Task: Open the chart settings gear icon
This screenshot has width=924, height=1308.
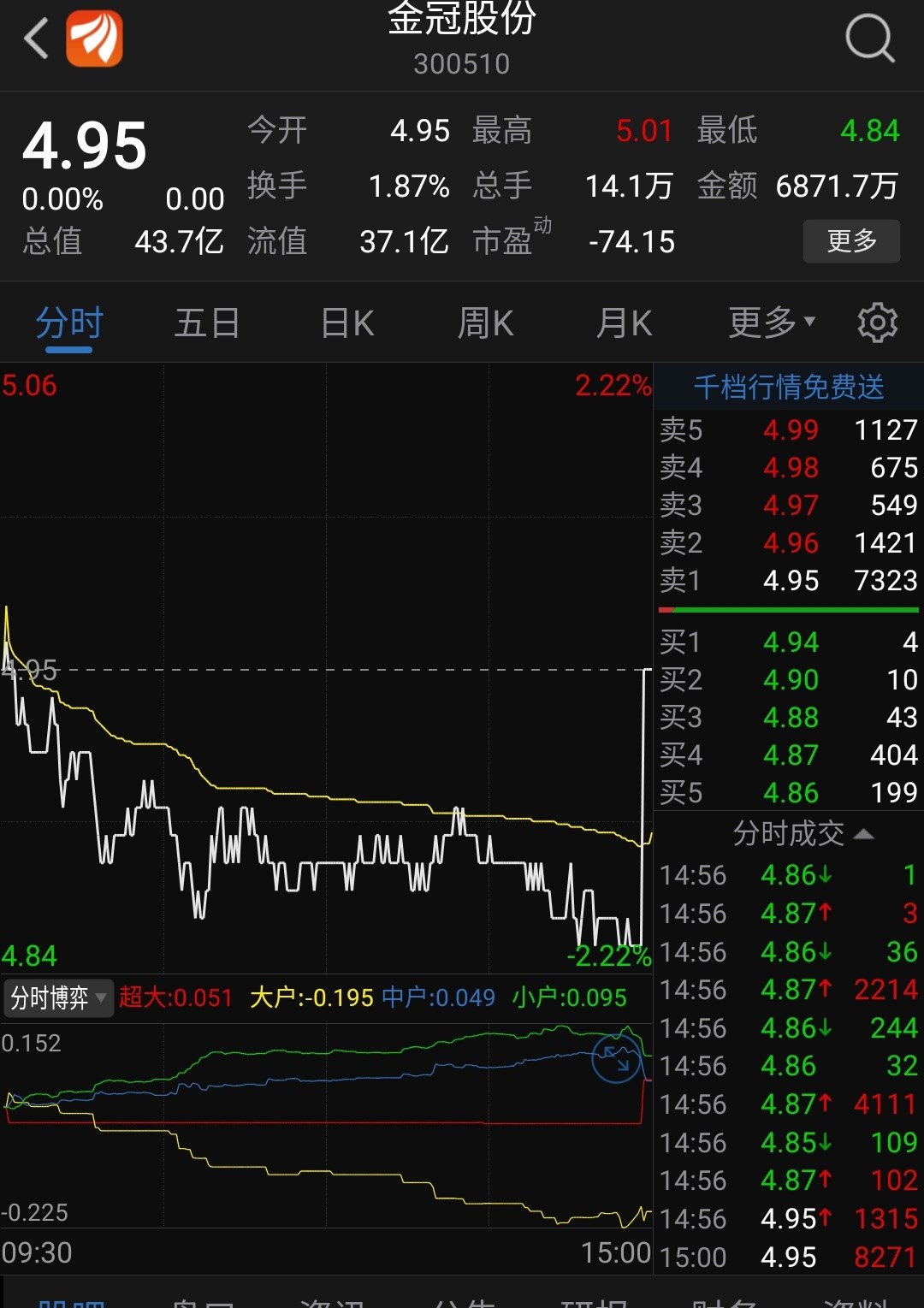Action: [x=876, y=323]
